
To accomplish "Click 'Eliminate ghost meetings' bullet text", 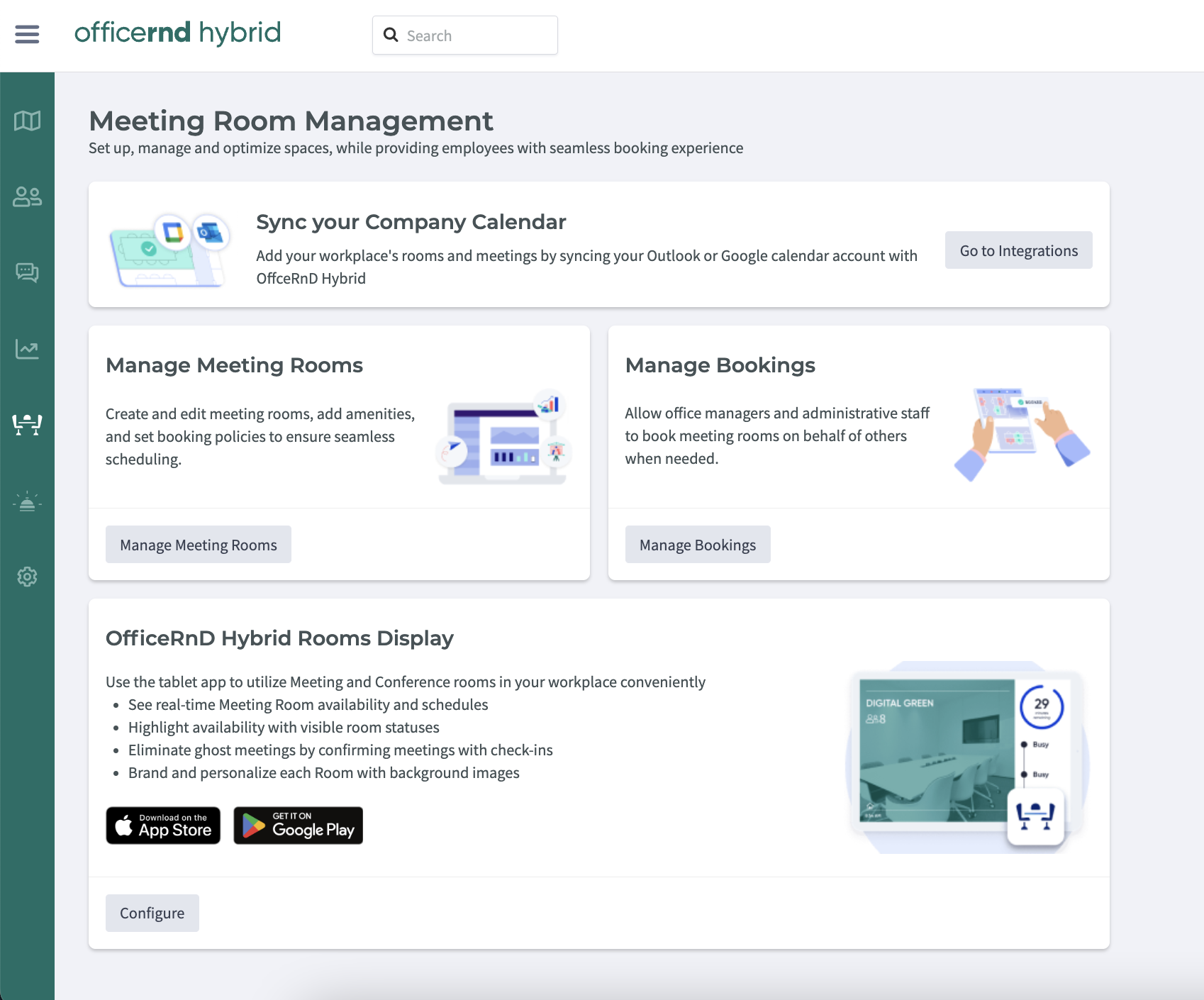I will [x=340, y=750].
